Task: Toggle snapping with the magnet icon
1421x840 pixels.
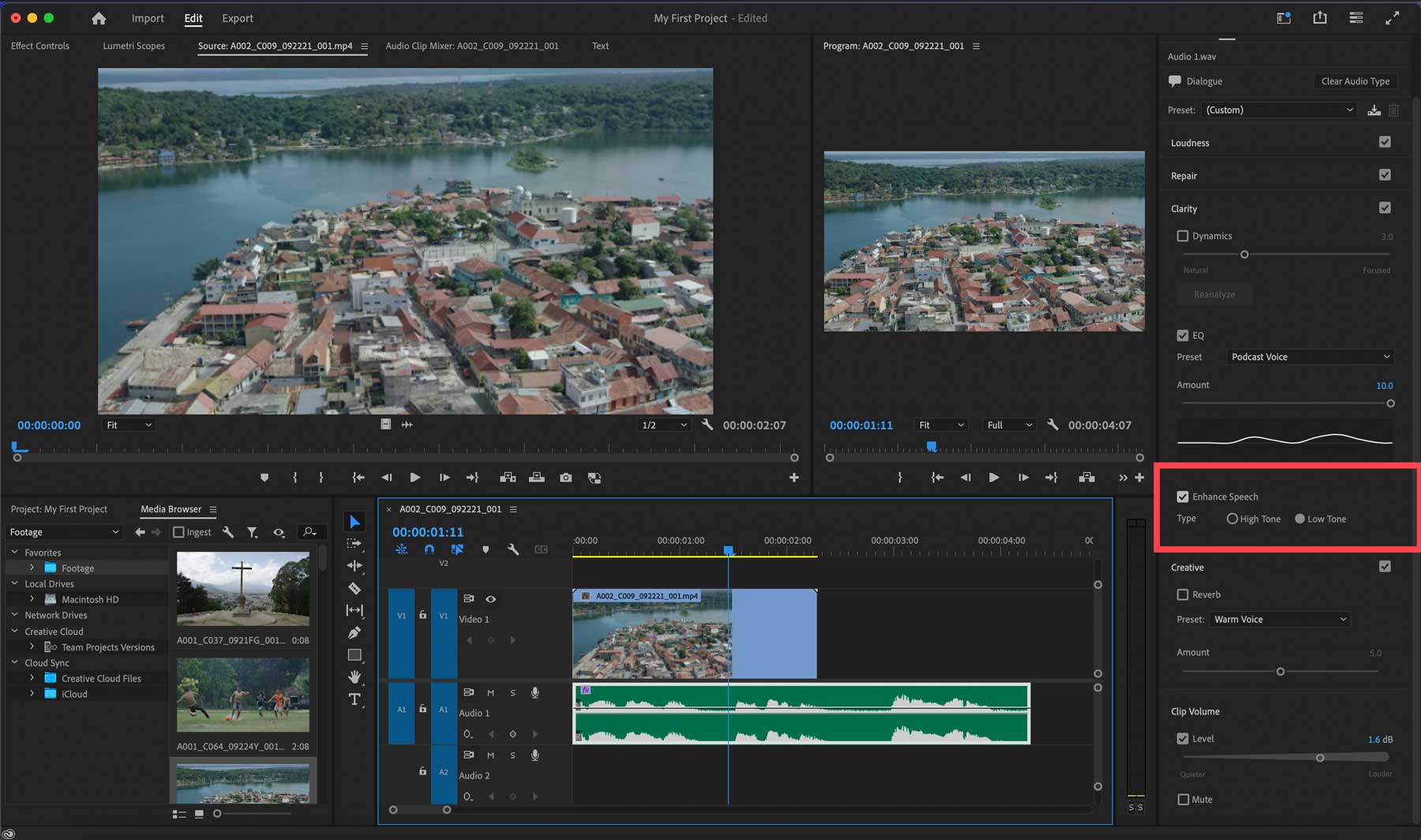Action: coord(429,549)
